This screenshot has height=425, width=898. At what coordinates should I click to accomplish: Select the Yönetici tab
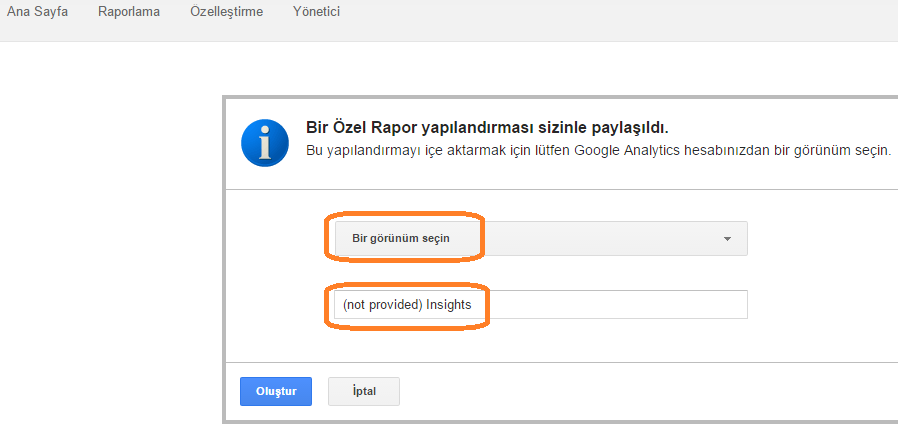click(x=317, y=13)
